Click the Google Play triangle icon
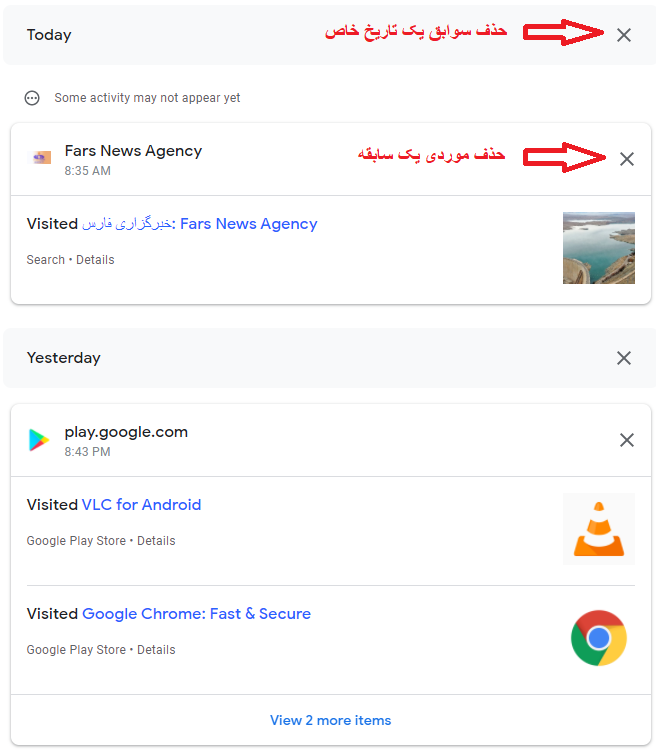The width and height of the screenshot is (656, 752). (39, 440)
